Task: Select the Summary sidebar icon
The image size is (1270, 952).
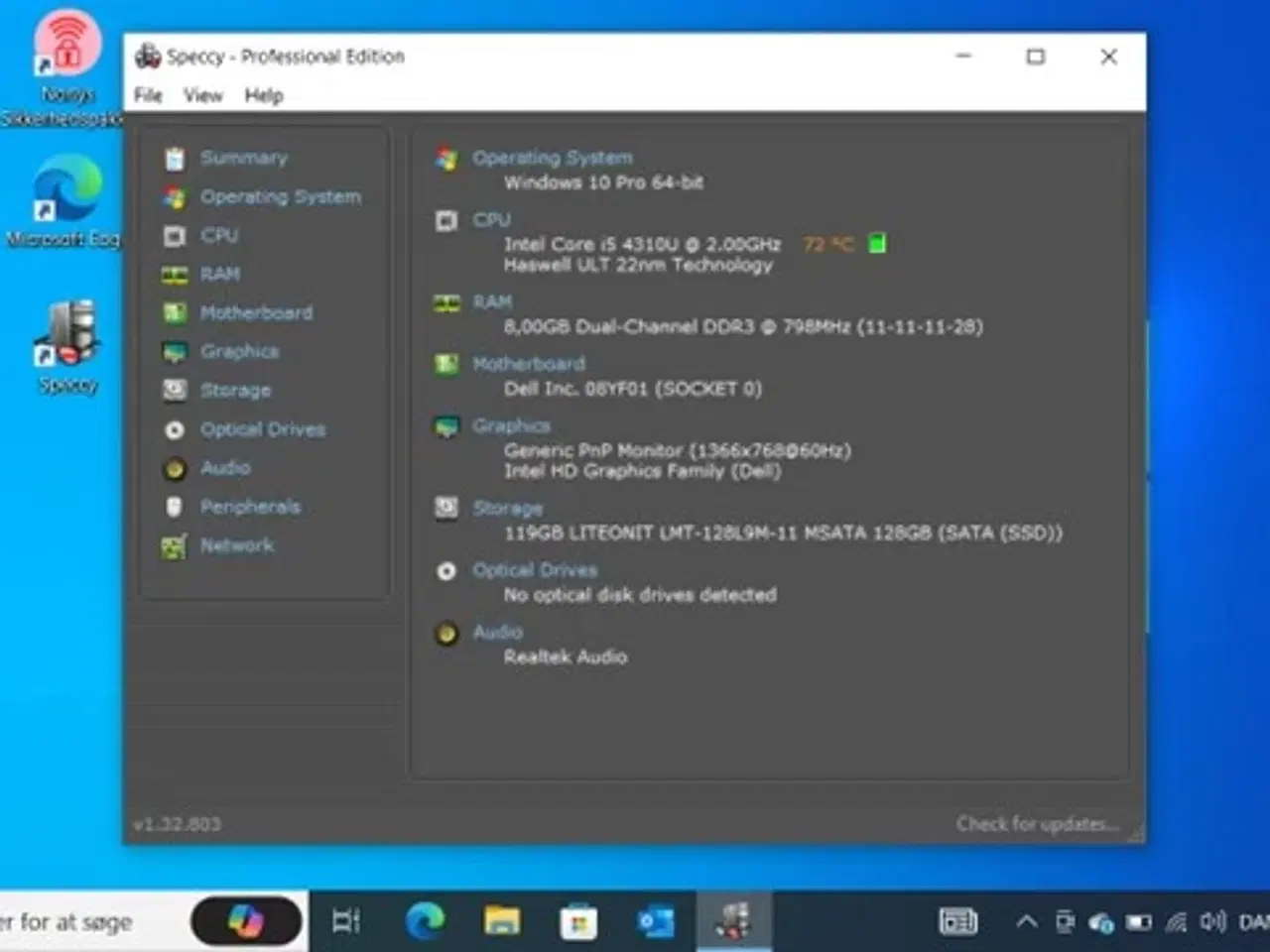Action: point(175,159)
